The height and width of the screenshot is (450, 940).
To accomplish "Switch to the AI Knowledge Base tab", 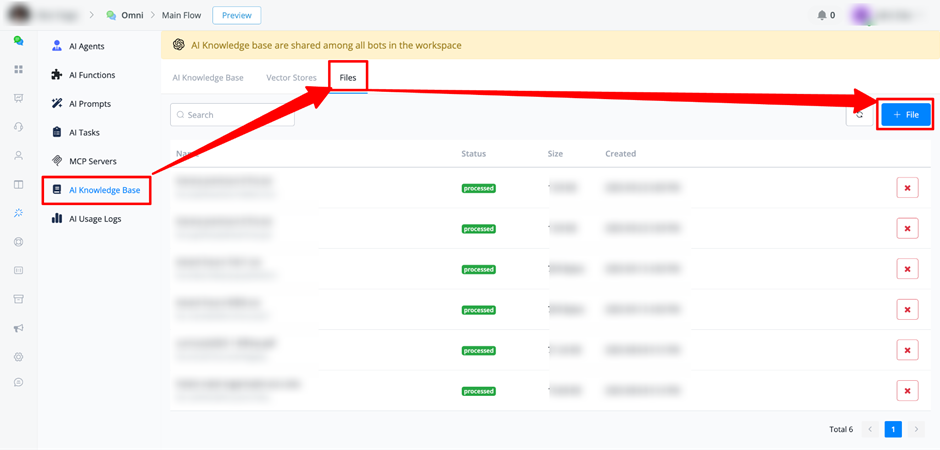I will [x=207, y=77].
